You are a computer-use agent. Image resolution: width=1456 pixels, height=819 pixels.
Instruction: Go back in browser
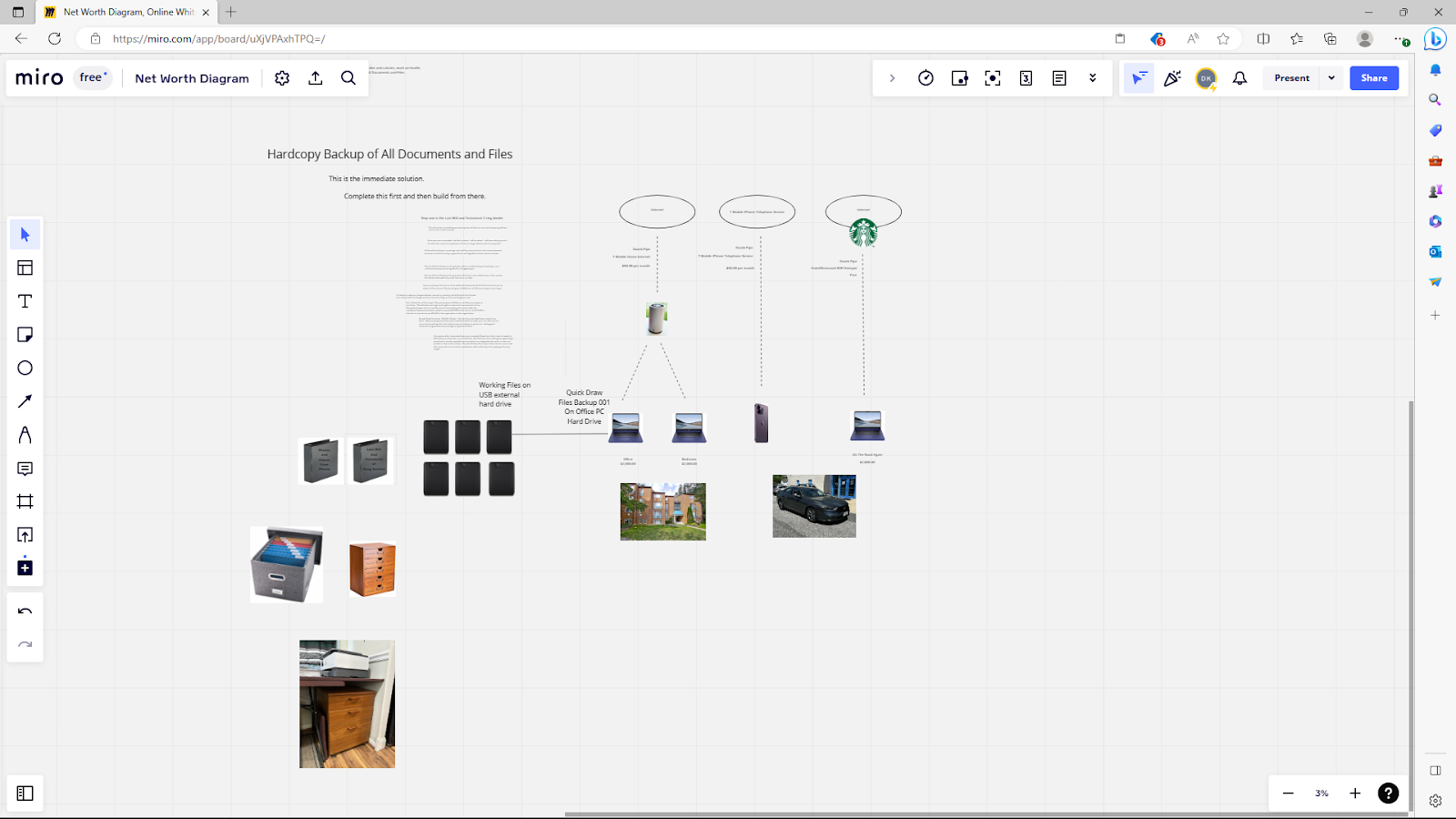coord(21,38)
